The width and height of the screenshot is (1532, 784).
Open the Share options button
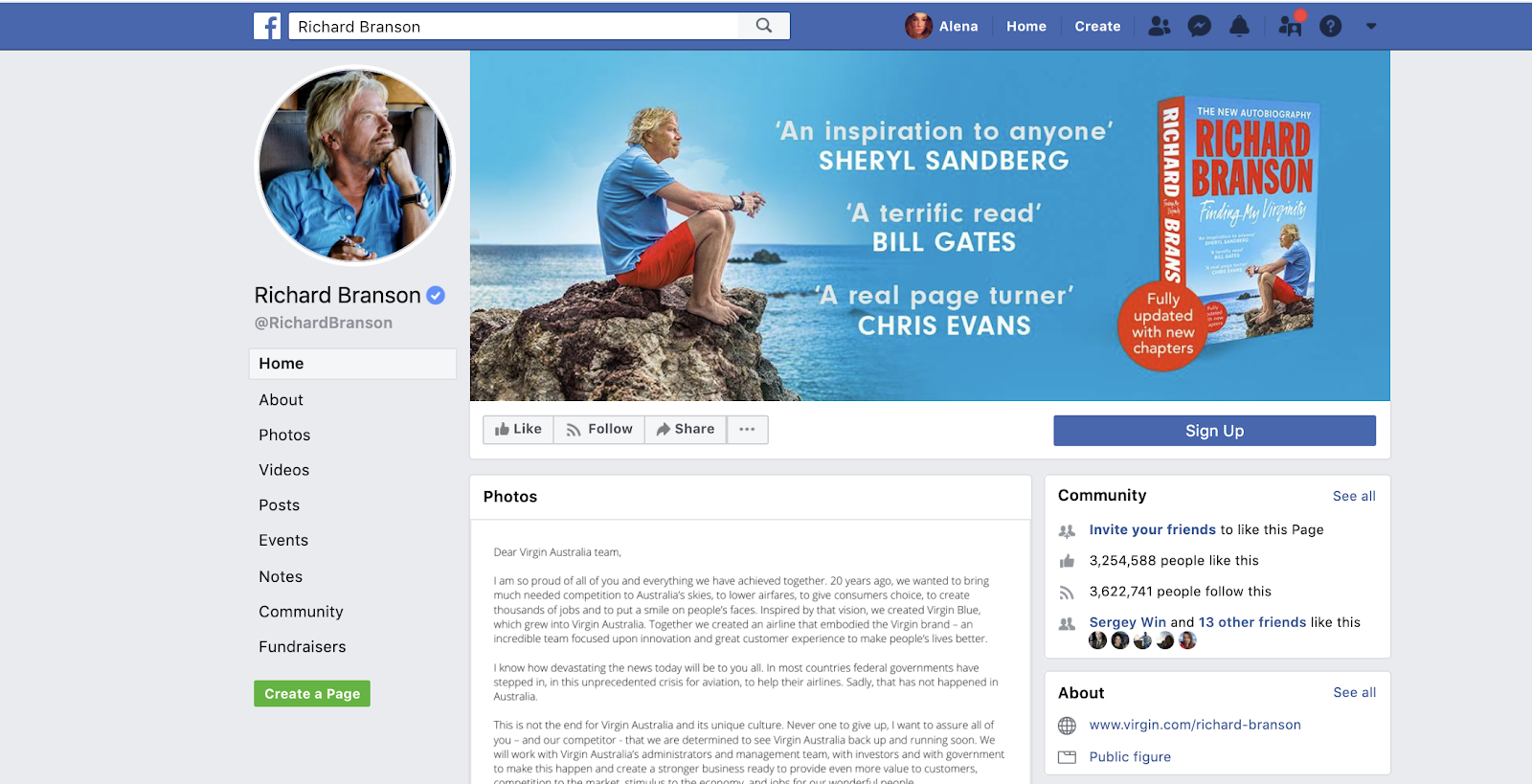686,429
